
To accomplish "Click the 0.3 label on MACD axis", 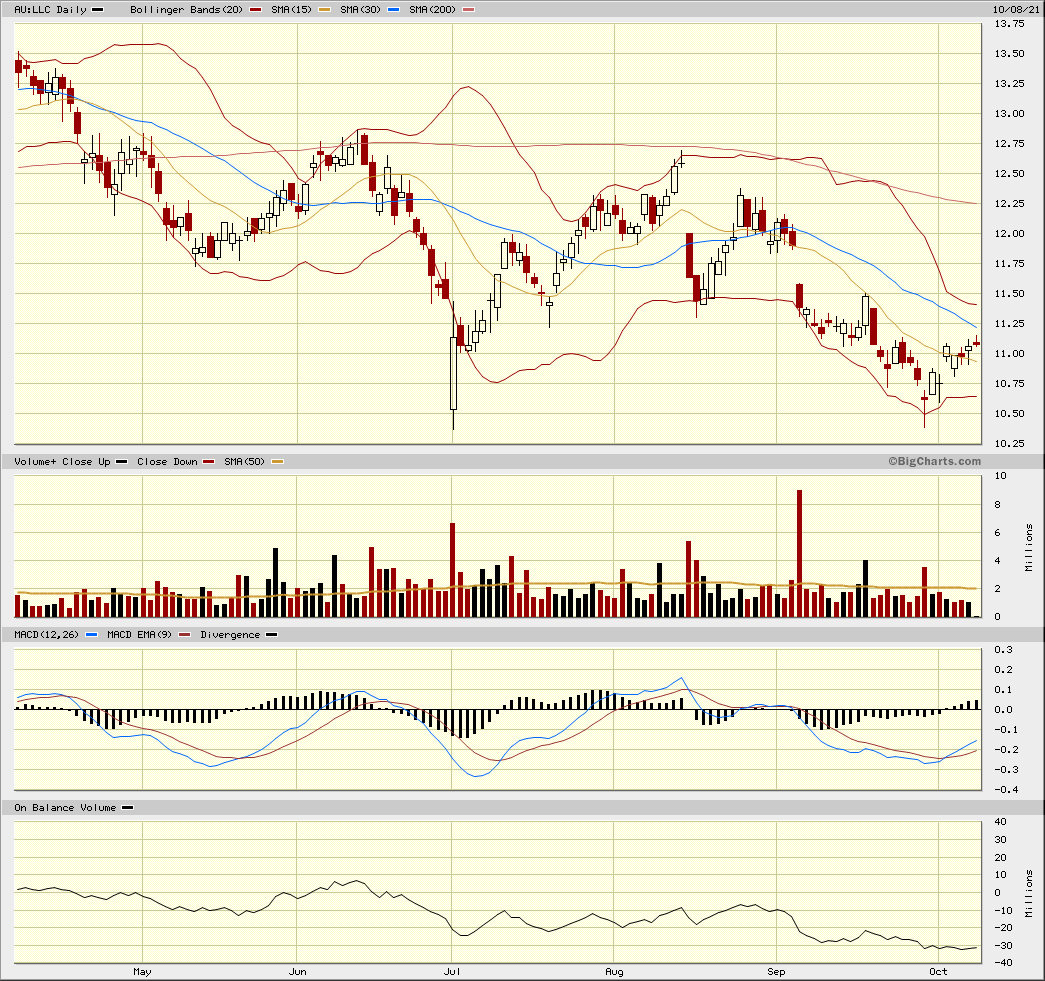I will pos(1003,649).
